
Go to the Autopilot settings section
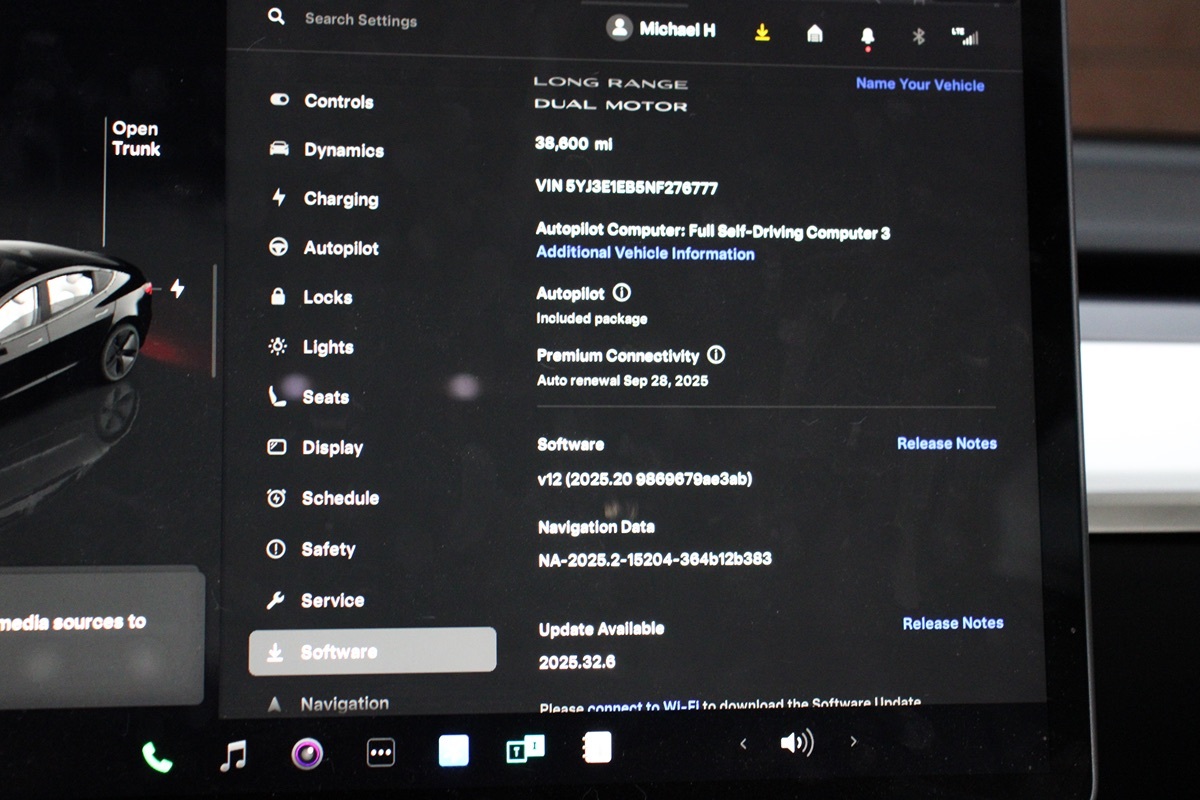(340, 248)
